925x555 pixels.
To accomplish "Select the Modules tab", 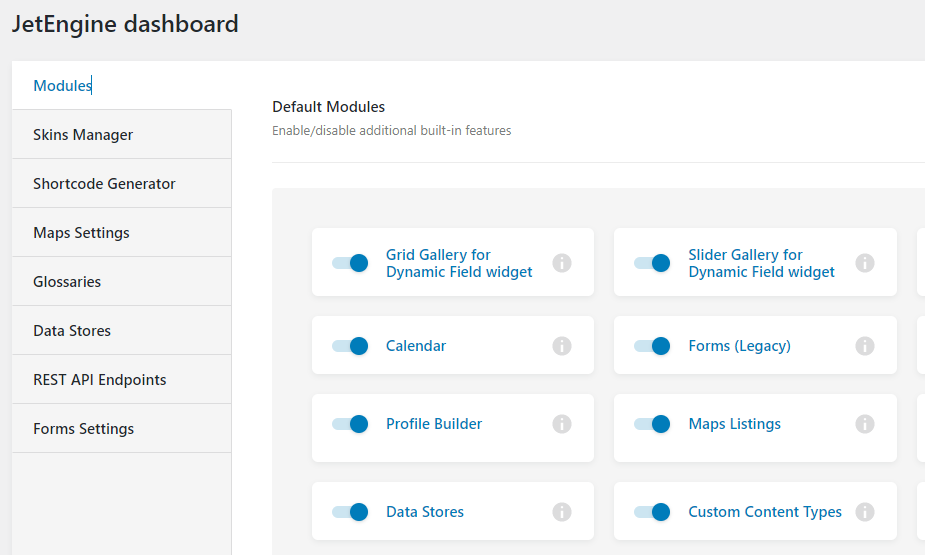I will 122,86.
